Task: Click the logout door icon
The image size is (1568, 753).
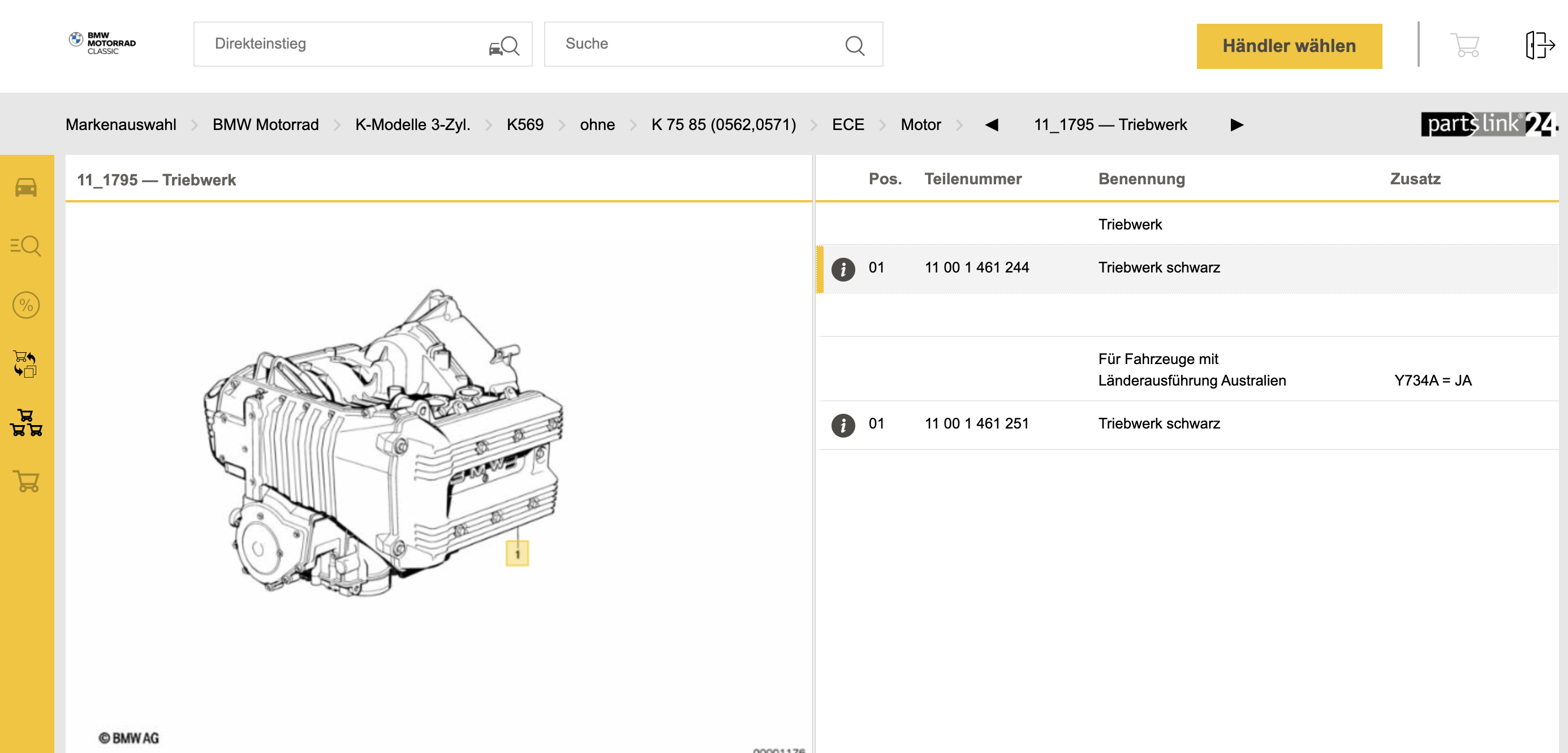Action: coord(1539,46)
